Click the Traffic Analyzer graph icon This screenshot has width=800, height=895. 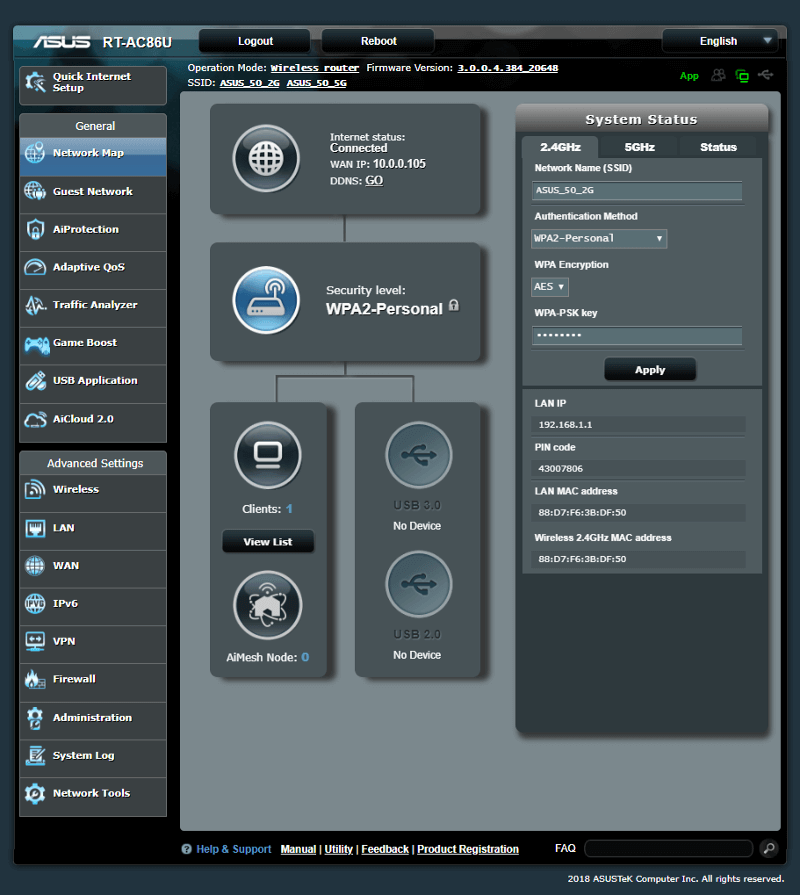35,305
